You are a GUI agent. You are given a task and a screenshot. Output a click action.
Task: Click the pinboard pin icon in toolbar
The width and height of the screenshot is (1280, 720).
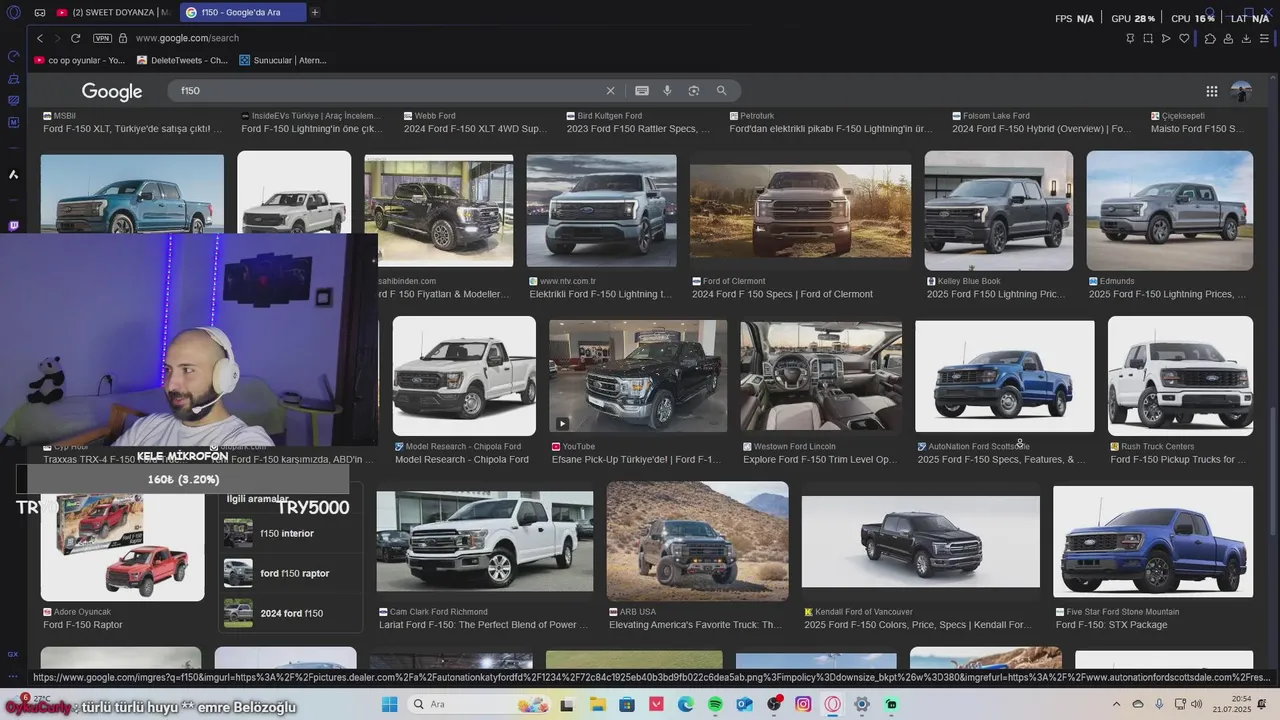[x=1130, y=38]
